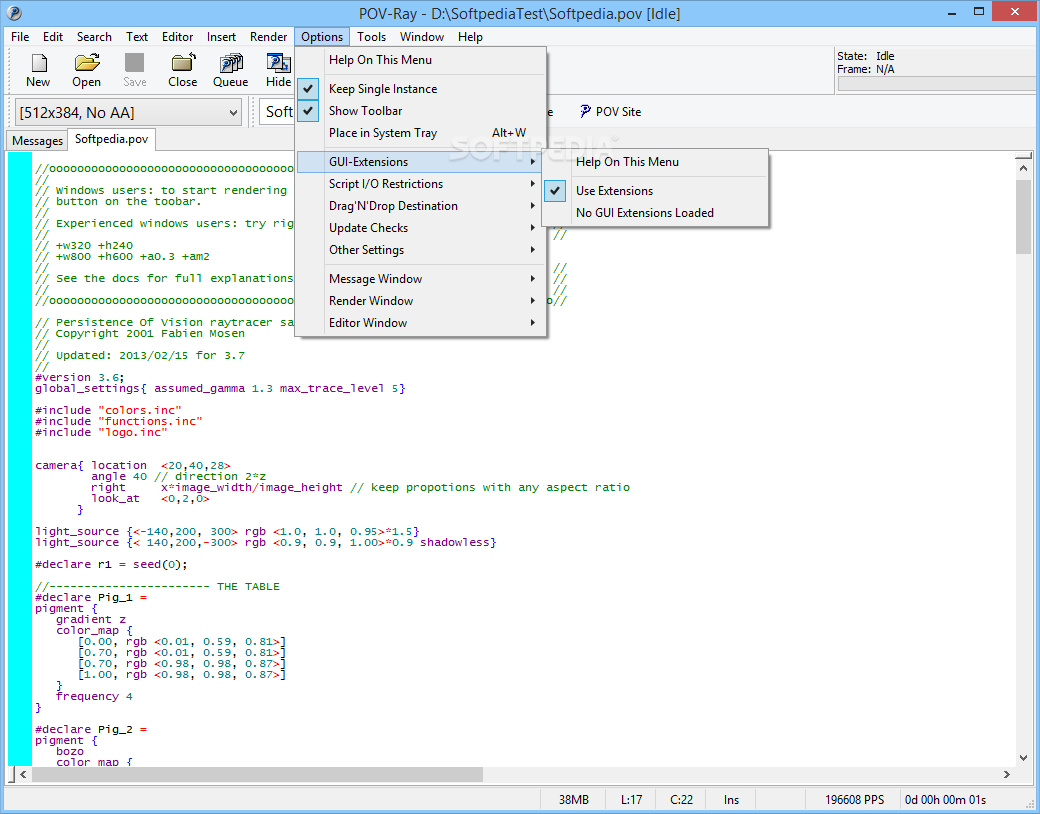Click the Hide toolbar icon

pos(278,69)
